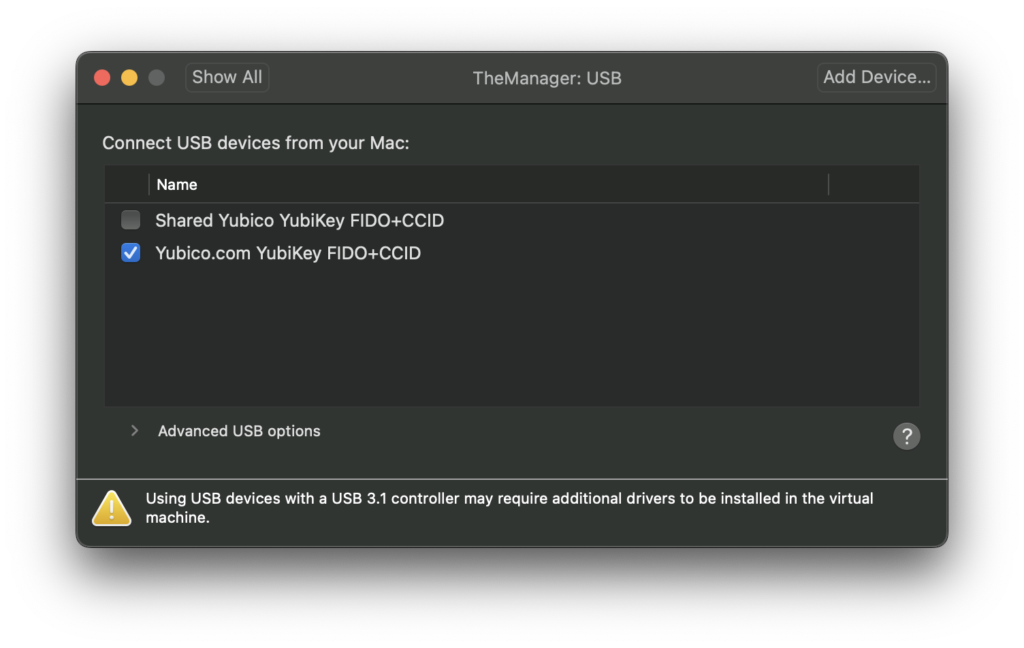Viewport: 1024px width, 648px height.
Task: Open the Add Device... dialog
Action: pyautogui.click(x=877, y=77)
